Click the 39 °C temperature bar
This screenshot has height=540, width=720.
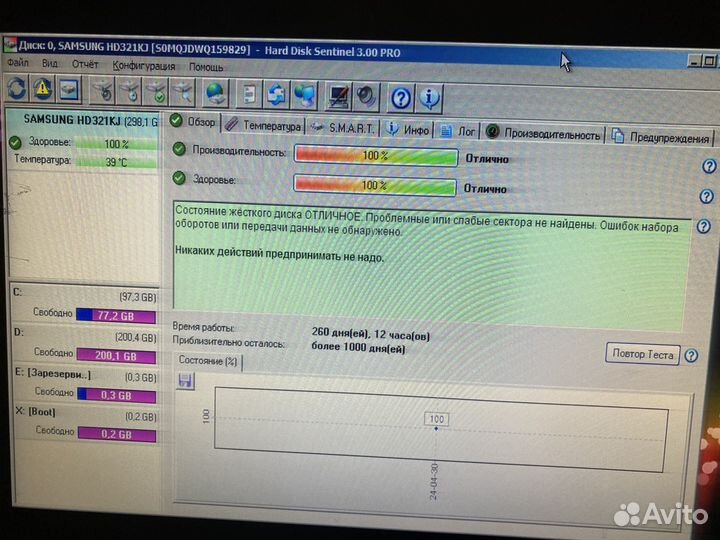click(117, 162)
